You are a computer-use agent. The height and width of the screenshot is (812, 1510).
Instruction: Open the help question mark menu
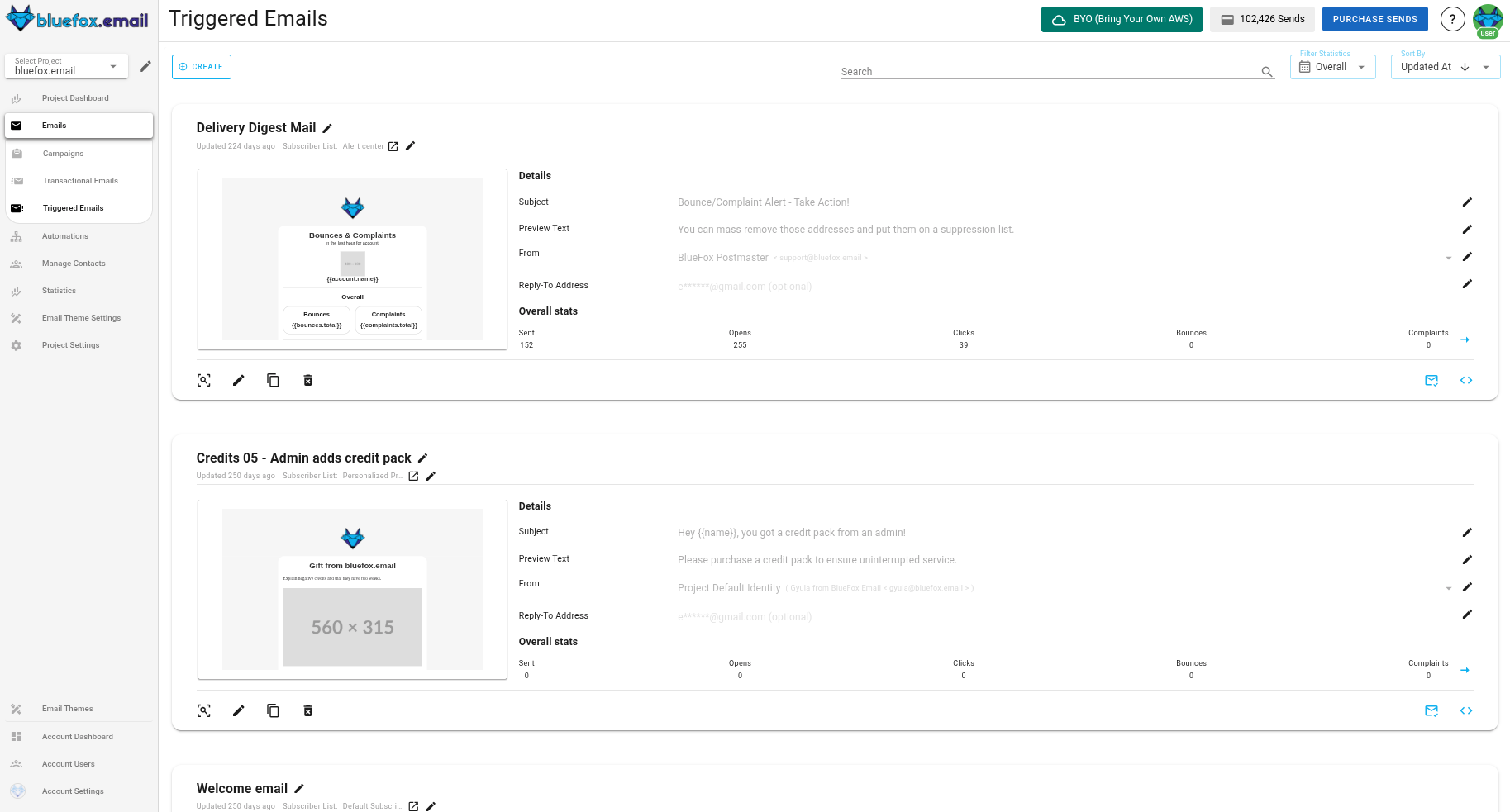coord(1452,18)
